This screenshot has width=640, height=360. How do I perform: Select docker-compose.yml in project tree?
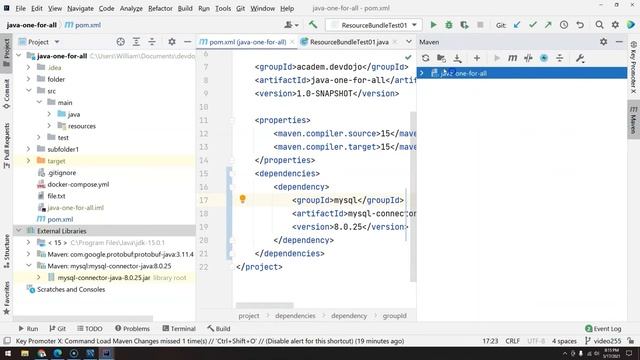(78, 184)
